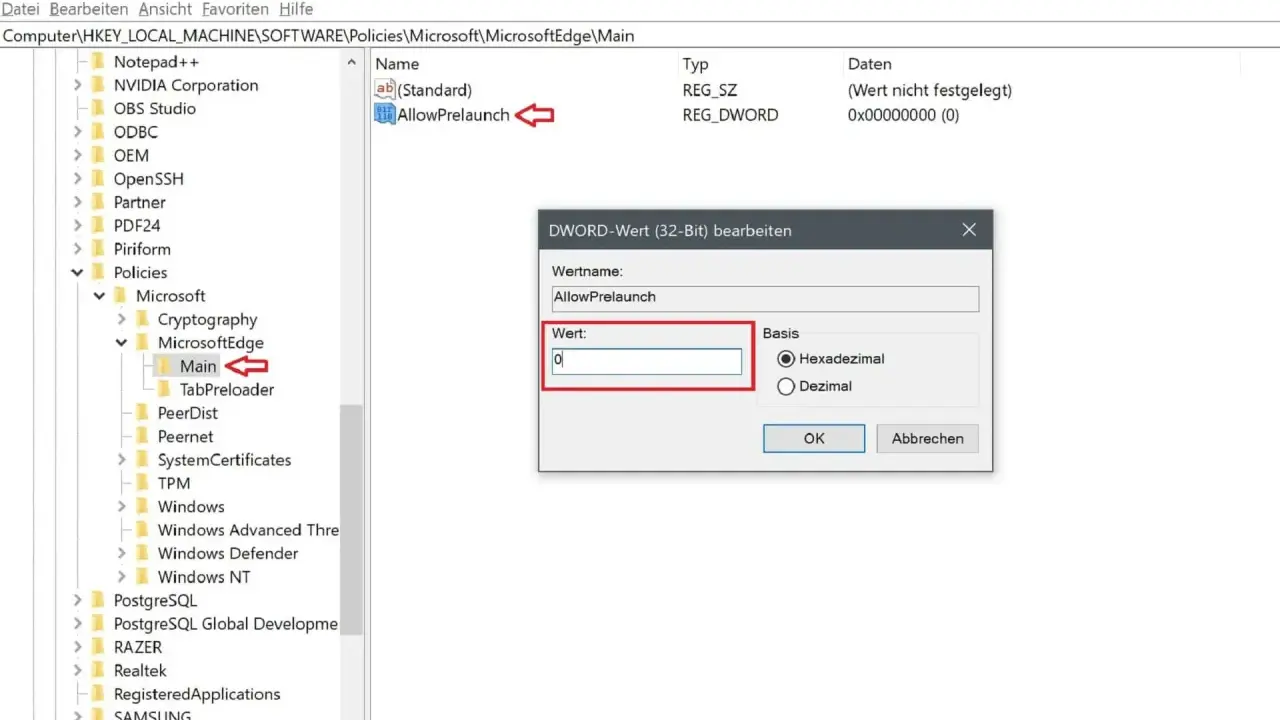Expand the PDF24 key
Screen dimensions: 1280x720
coord(78,226)
